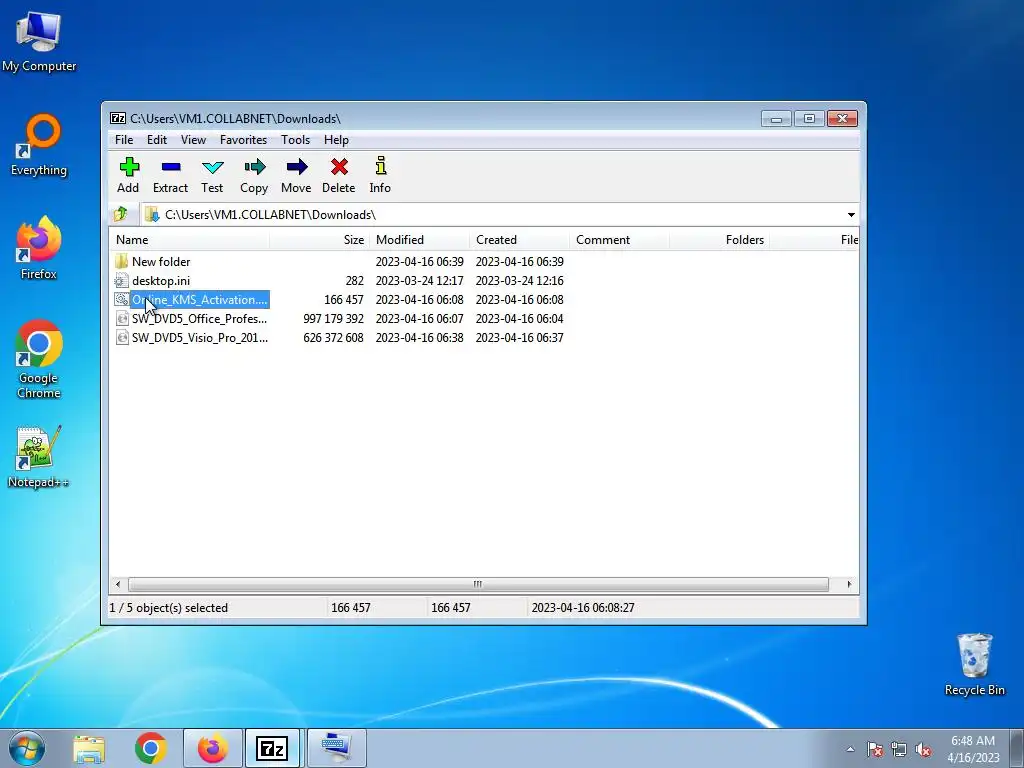Viewport: 1024px width, 768px height.
Task: Click the scrollbar right arrow
Action: [x=849, y=584]
